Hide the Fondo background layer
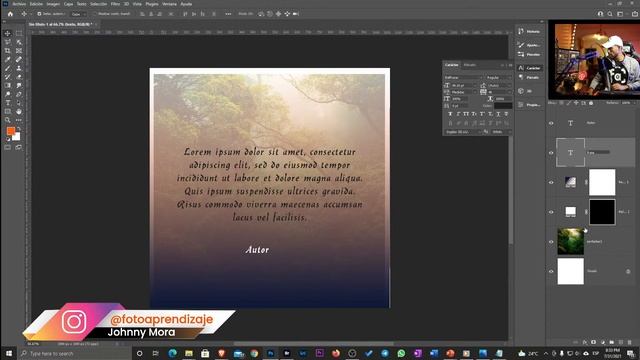Screen dimensions: 640x360 [x=551, y=271]
